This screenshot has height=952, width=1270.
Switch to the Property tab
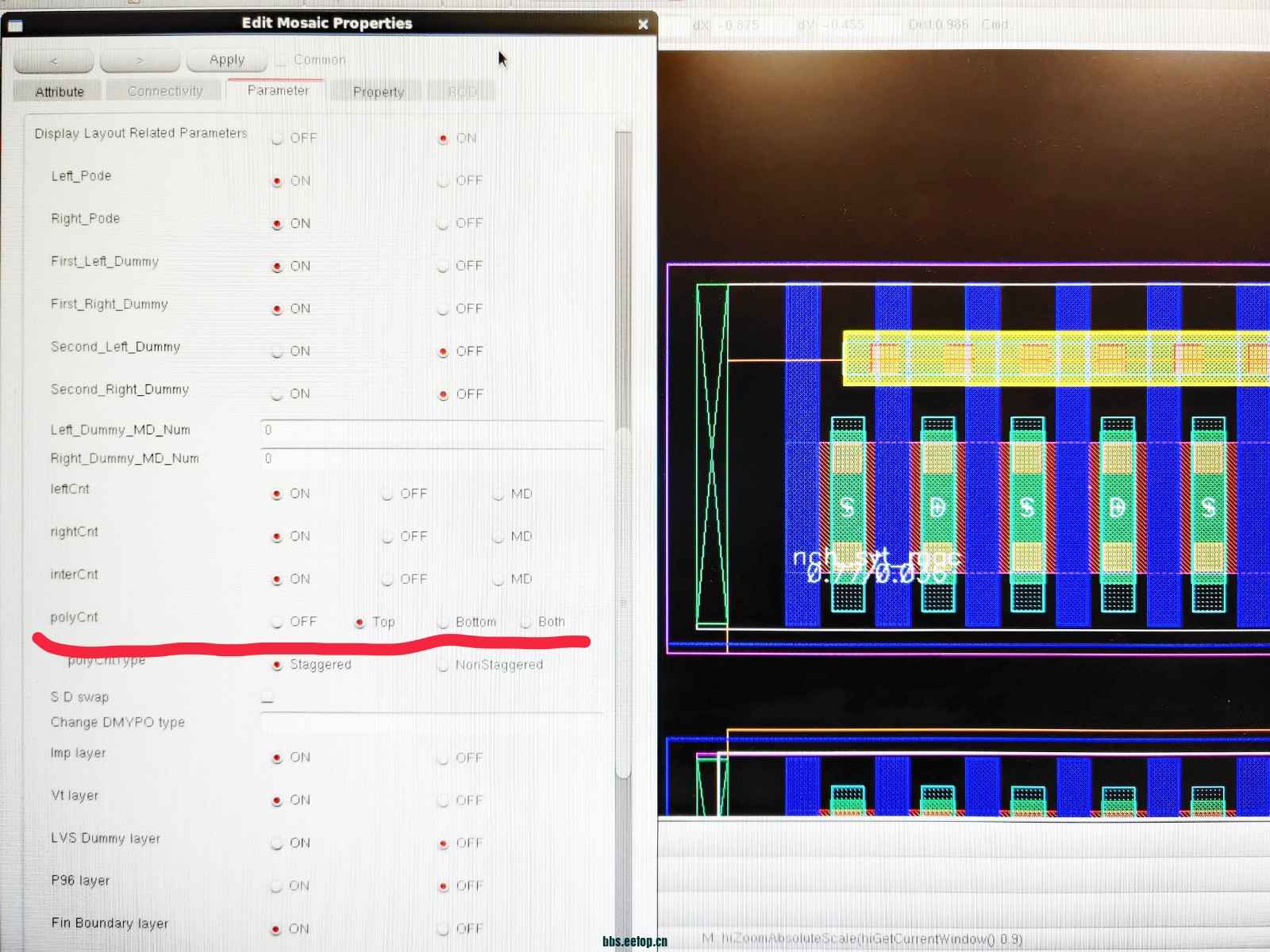point(378,92)
